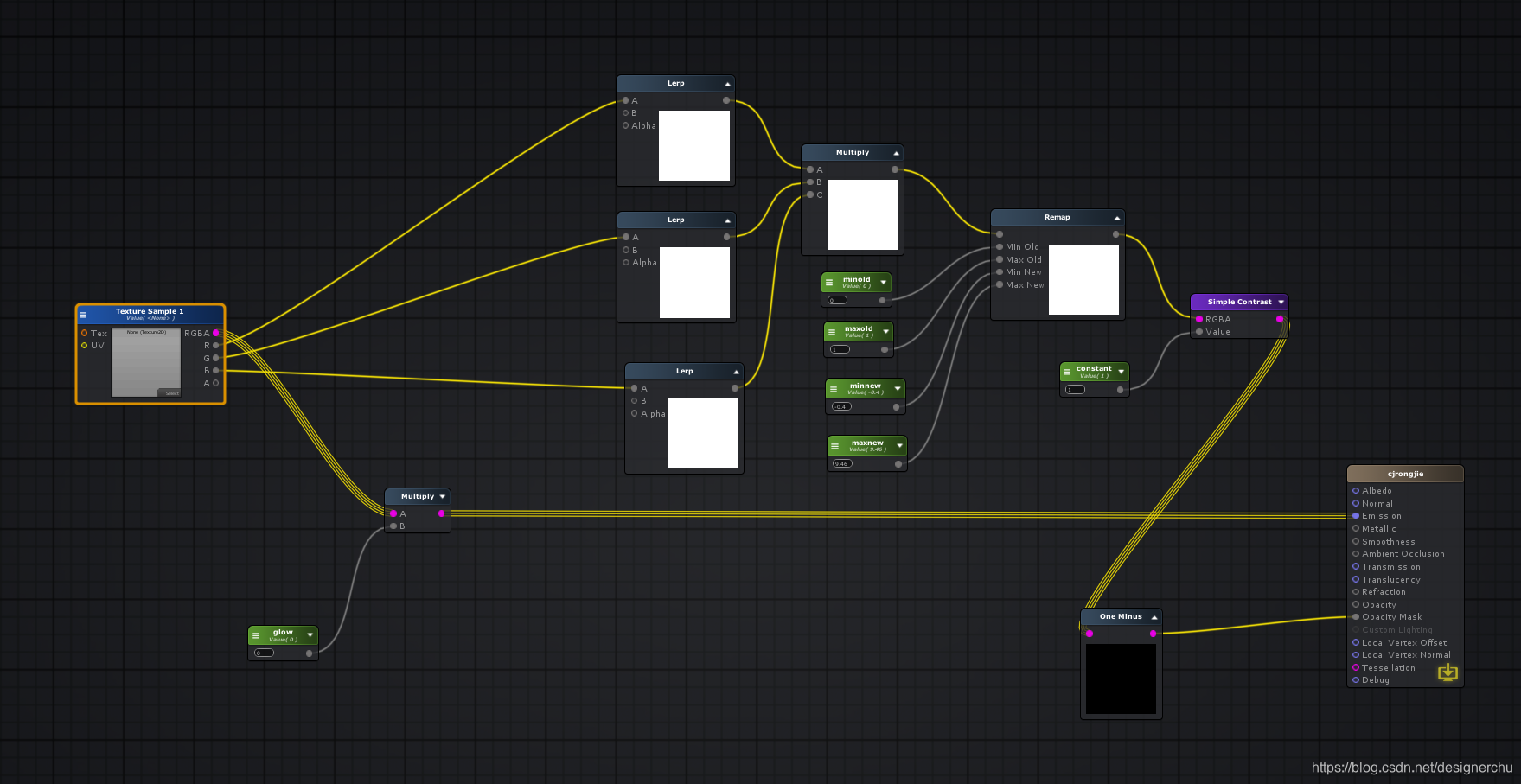Screen dimensions: 1521x784
Task: Click the pink output port of One Minus node
Action: [1153, 634]
